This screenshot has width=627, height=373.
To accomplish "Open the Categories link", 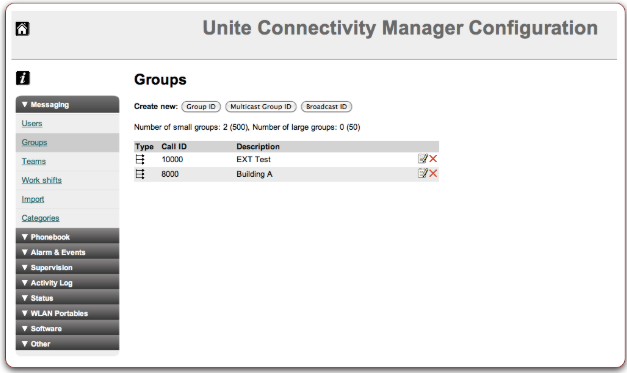I will [40, 218].
